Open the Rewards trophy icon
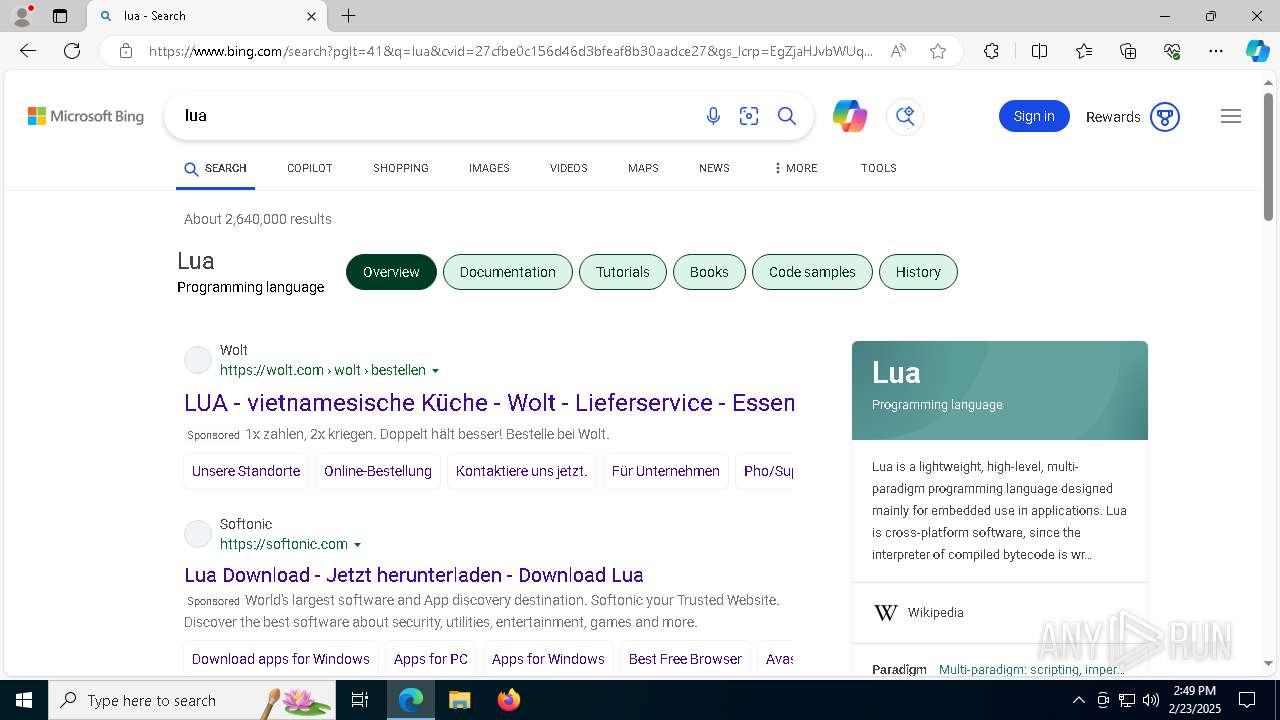The height and width of the screenshot is (720, 1280). pos(1164,117)
